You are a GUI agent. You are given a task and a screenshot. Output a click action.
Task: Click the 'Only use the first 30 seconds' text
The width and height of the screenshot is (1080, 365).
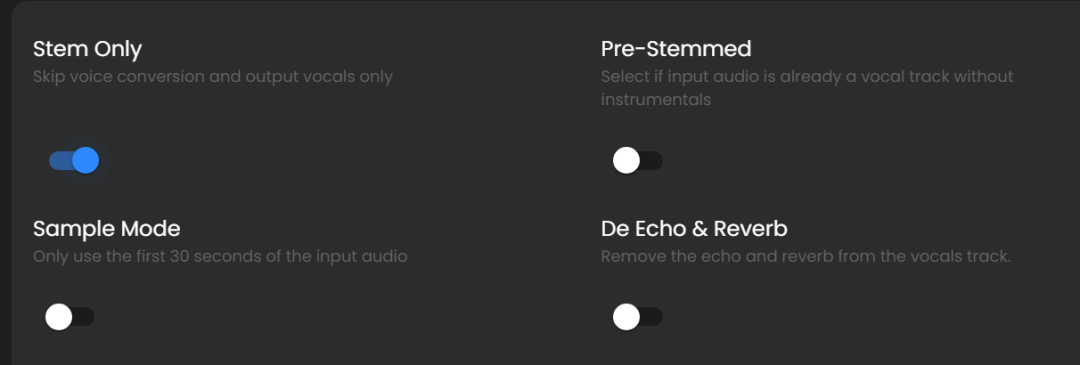[x=220, y=257]
